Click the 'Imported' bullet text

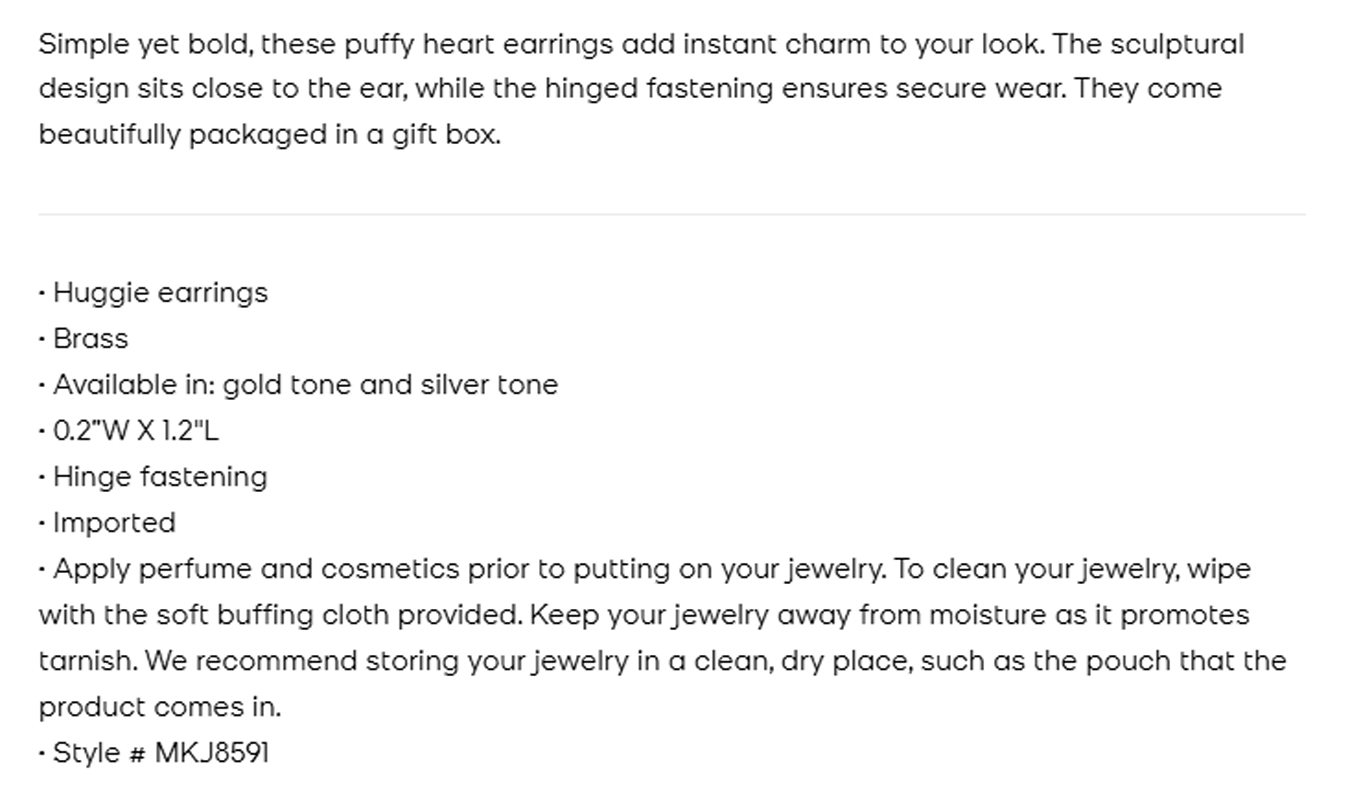113,523
